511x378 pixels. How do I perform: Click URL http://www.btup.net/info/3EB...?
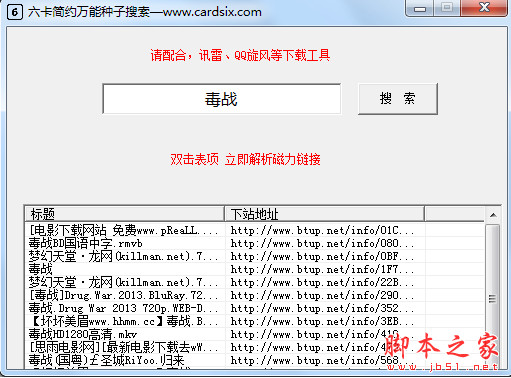(x=322, y=321)
